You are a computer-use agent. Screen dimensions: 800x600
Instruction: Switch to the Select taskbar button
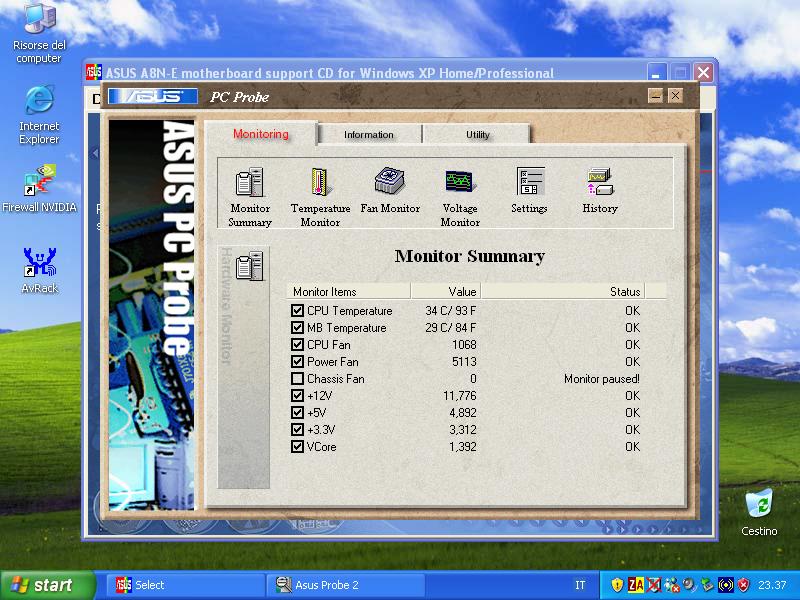pyautogui.click(x=184, y=585)
